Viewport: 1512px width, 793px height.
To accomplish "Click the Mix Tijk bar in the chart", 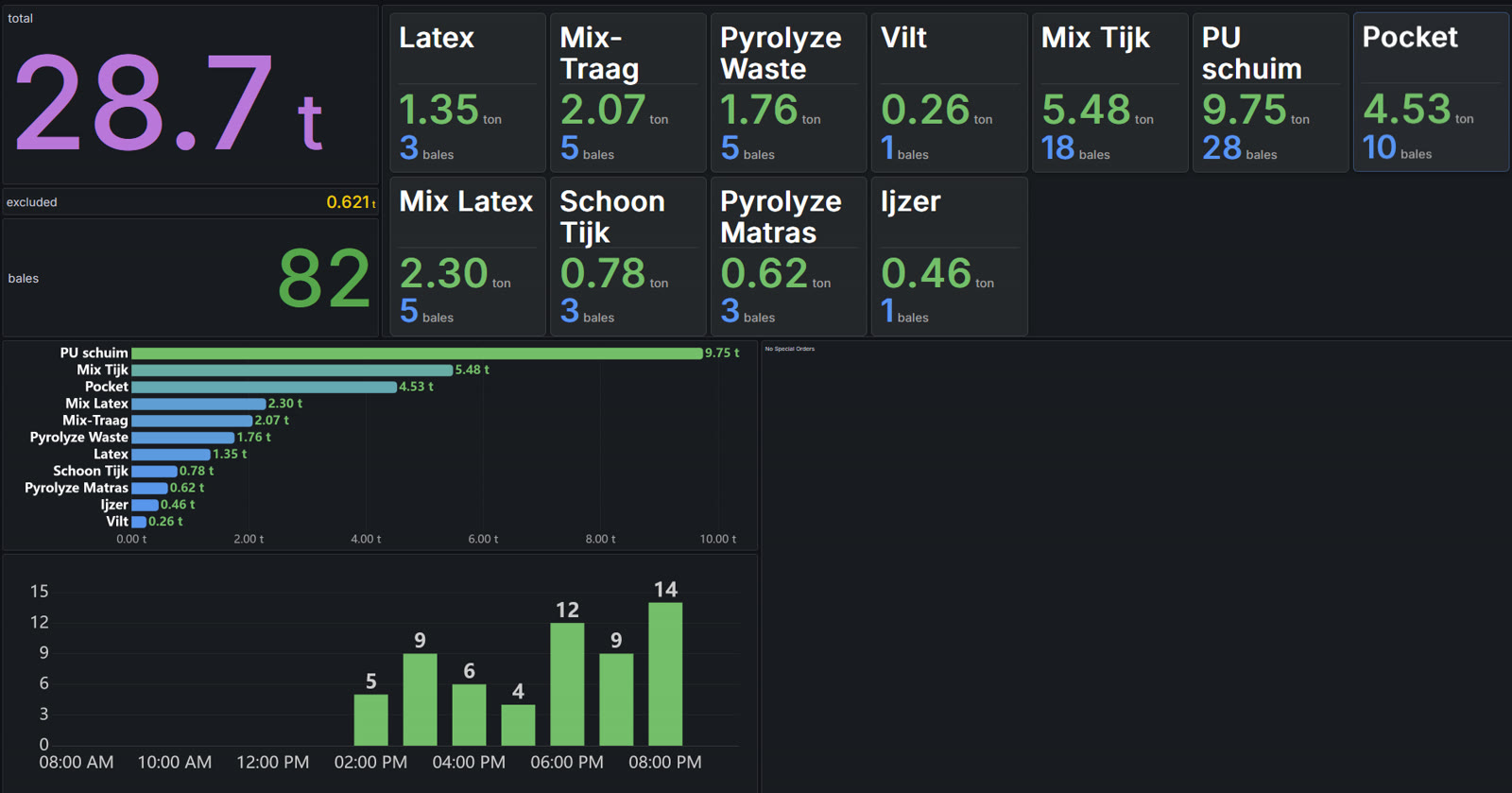I will tap(292, 371).
